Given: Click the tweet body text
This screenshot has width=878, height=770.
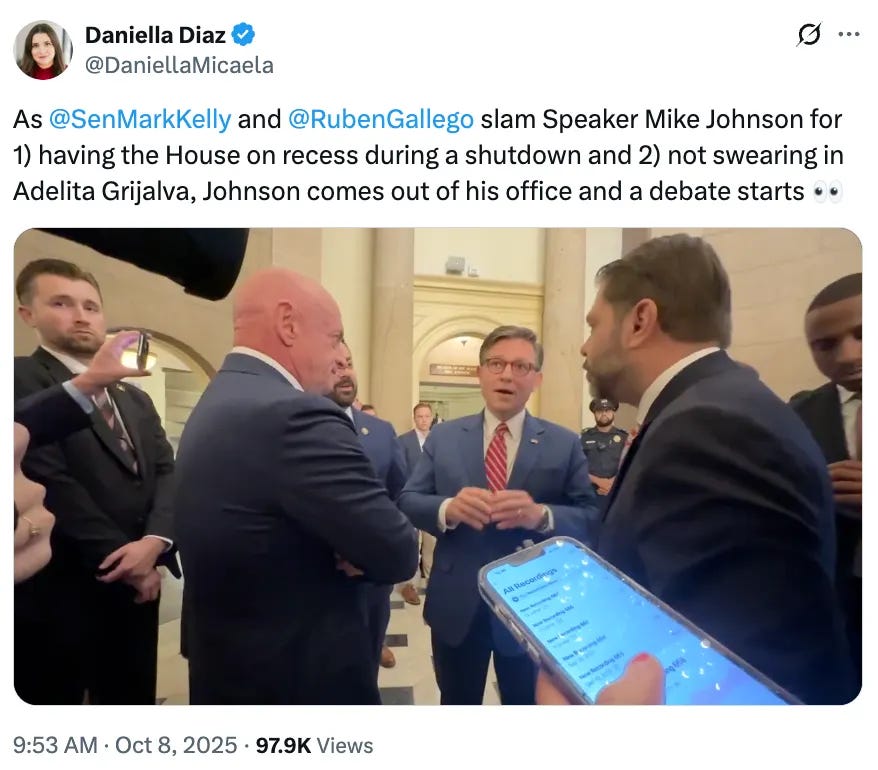Looking at the screenshot, I should click(x=428, y=155).
